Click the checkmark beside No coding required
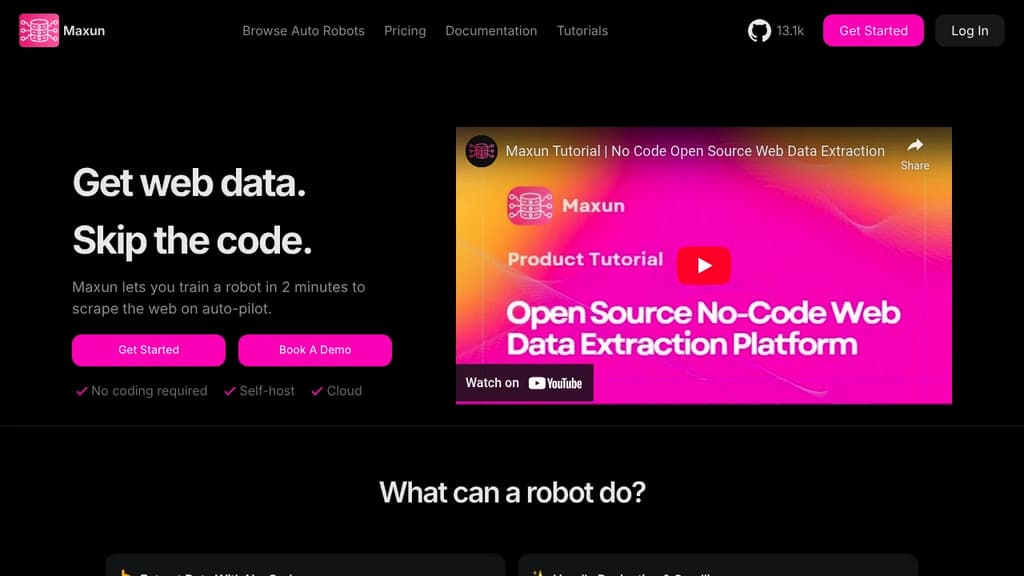The image size is (1024, 576). click(82, 391)
